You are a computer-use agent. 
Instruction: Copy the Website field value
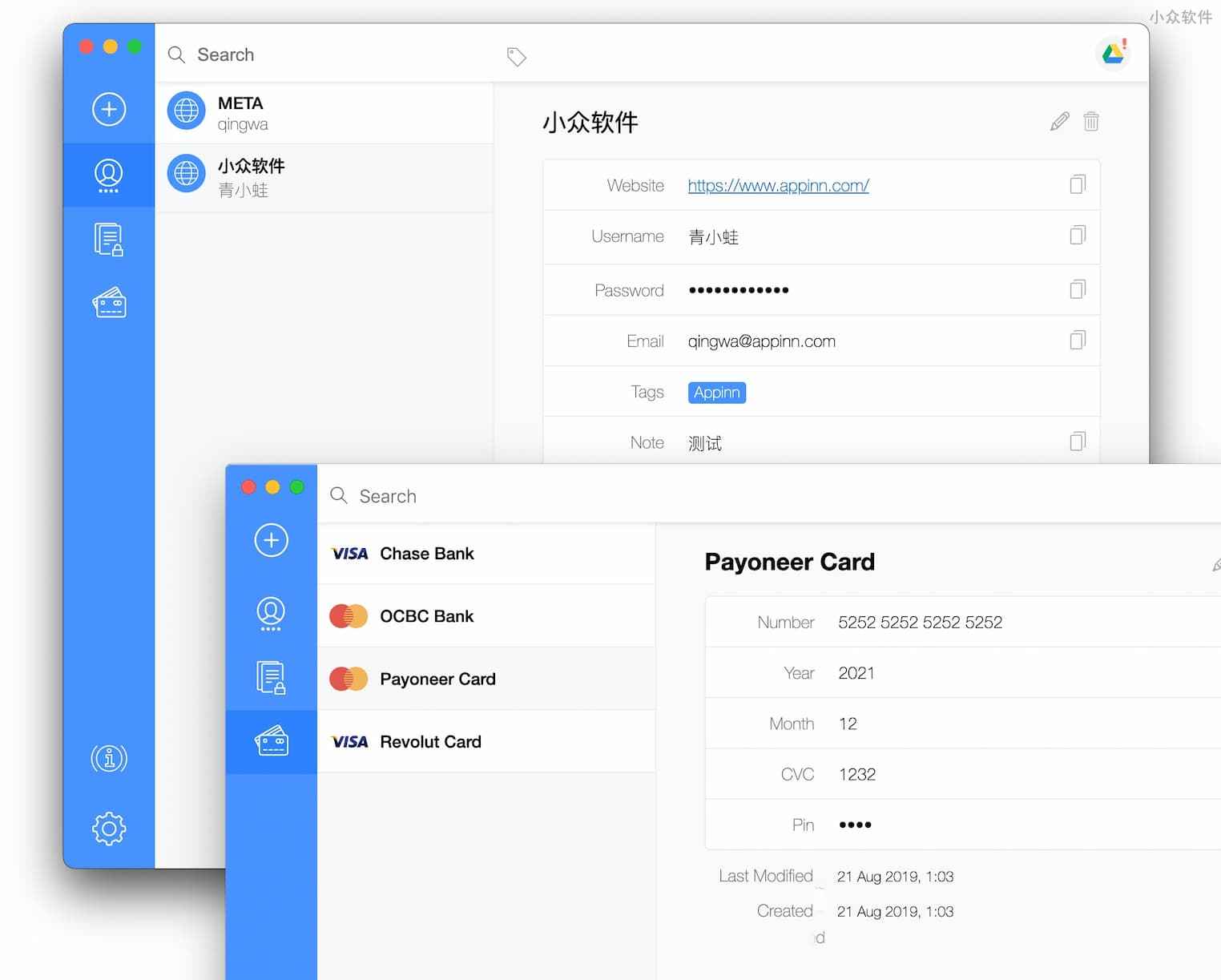pos(1078,184)
